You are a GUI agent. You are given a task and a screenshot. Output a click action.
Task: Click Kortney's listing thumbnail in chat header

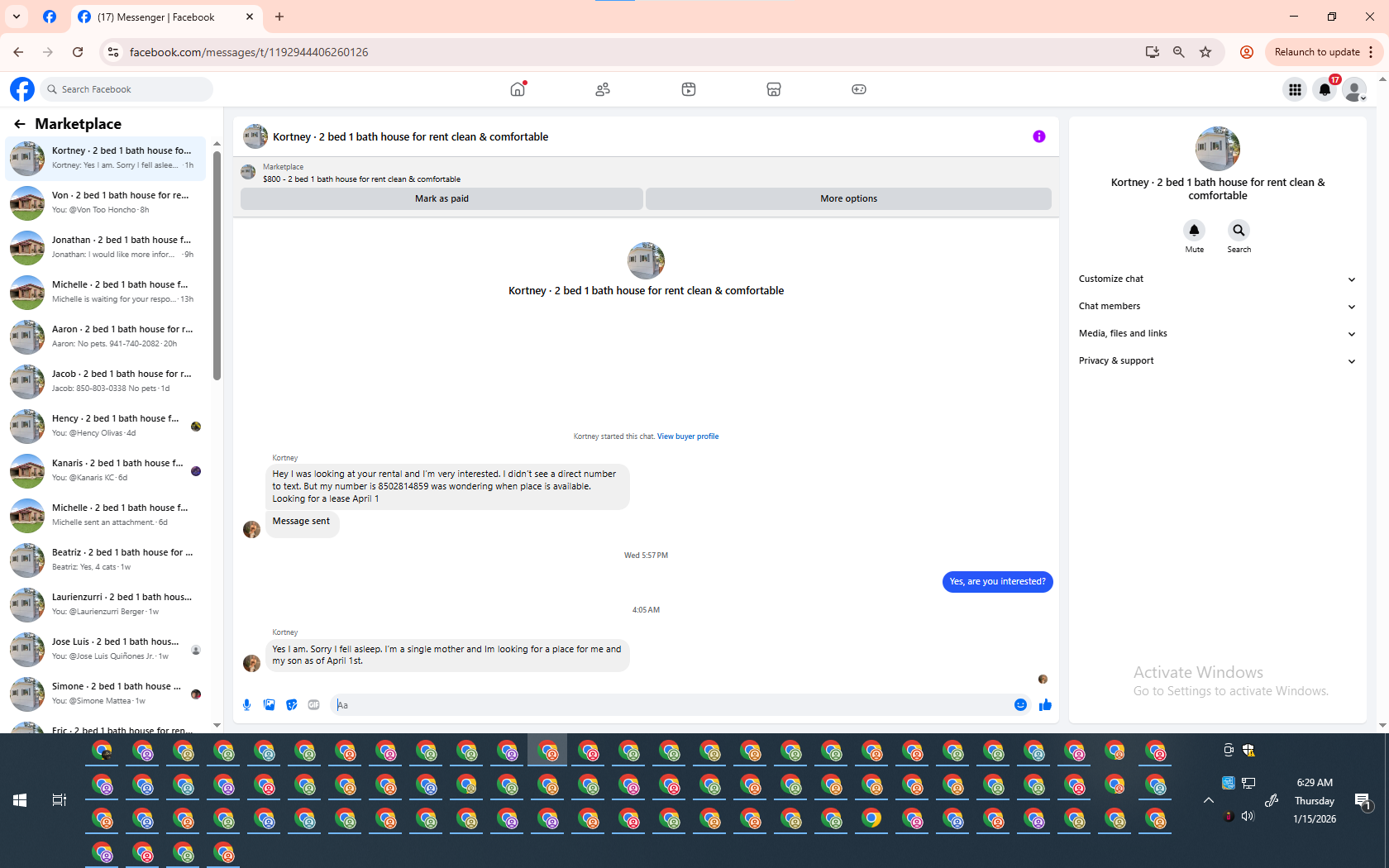[255, 136]
